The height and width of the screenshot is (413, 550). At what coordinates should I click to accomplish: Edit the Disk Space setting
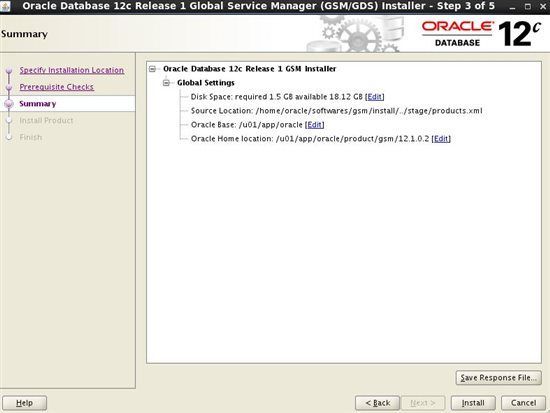[375, 97]
